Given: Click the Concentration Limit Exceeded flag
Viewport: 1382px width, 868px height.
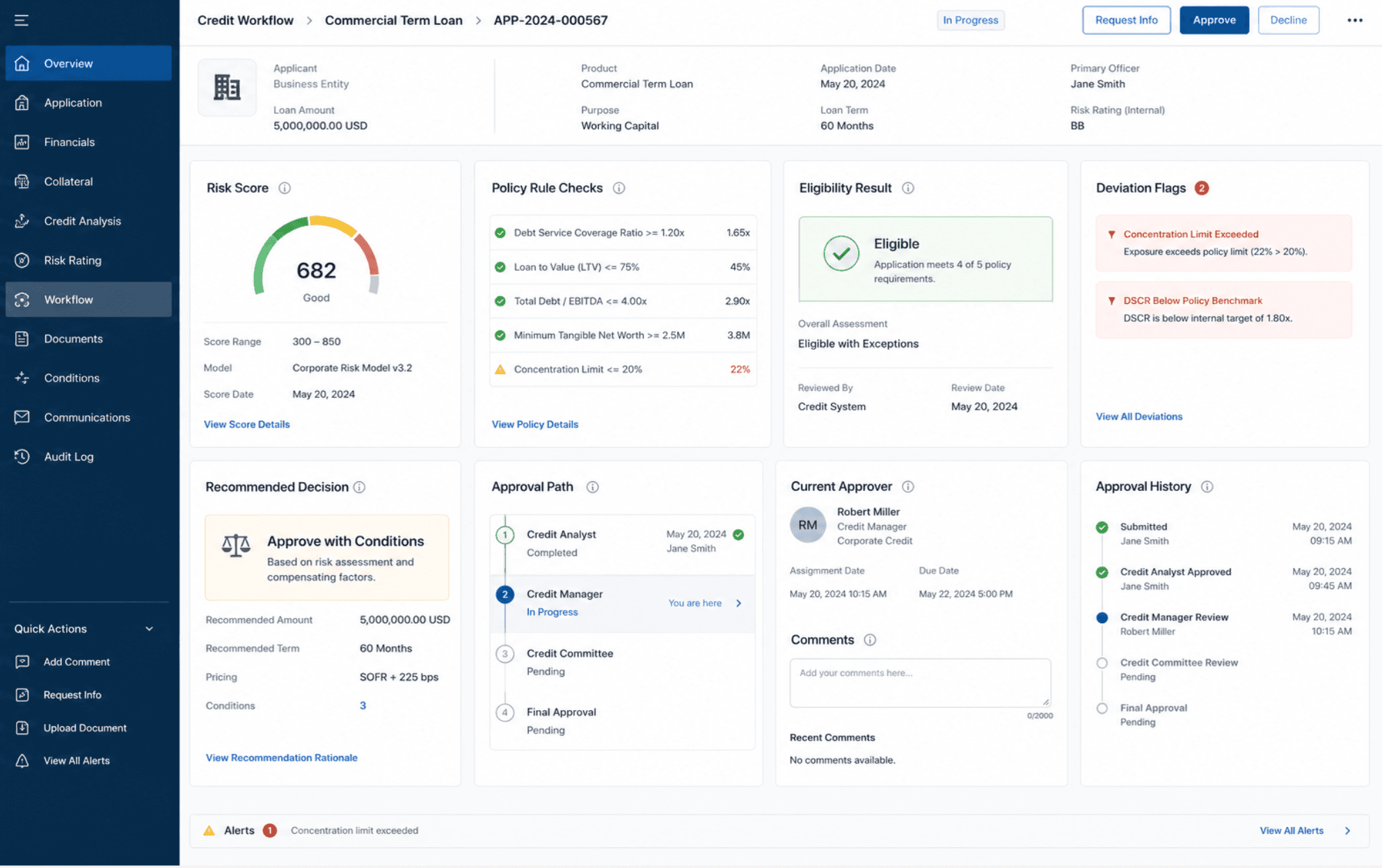Looking at the screenshot, I should point(1223,243).
